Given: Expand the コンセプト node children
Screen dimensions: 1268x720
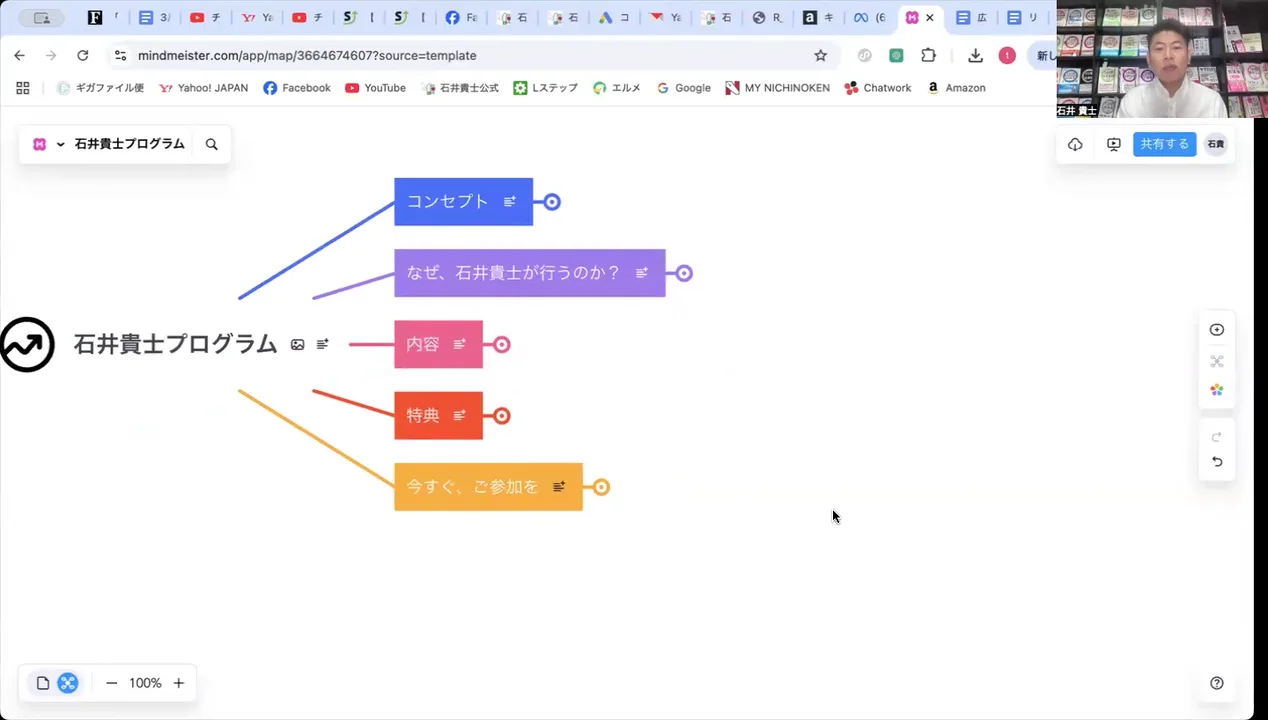Looking at the screenshot, I should click(x=552, y=202).
